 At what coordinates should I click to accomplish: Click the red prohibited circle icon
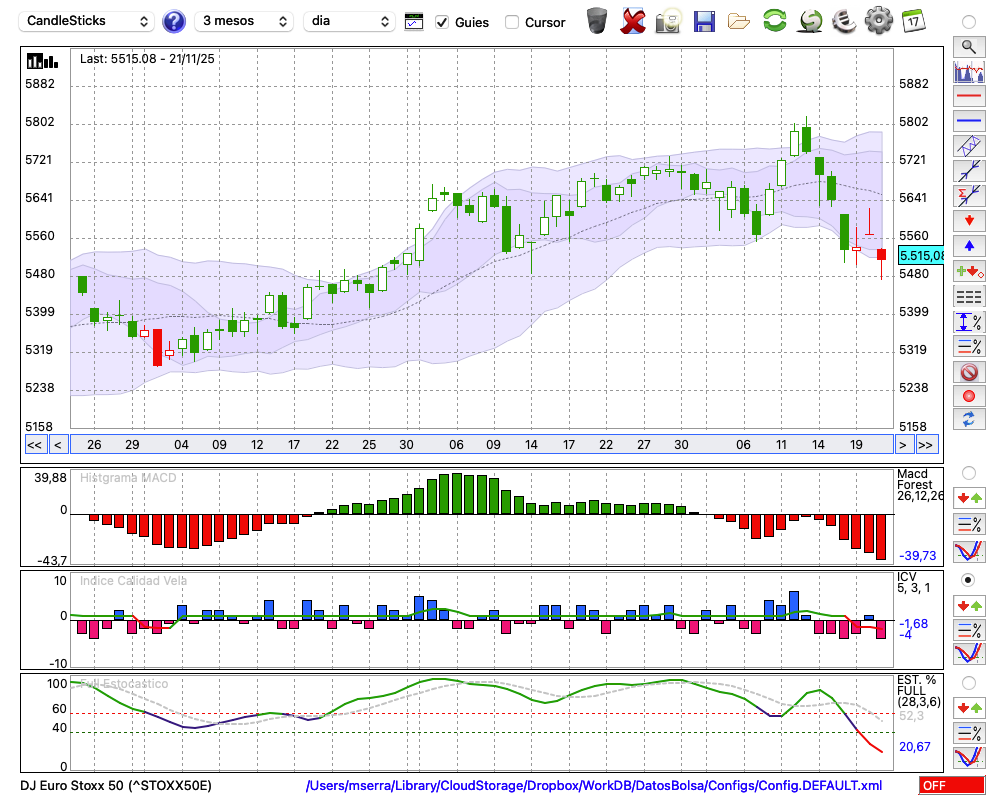[x=969, y=372]
